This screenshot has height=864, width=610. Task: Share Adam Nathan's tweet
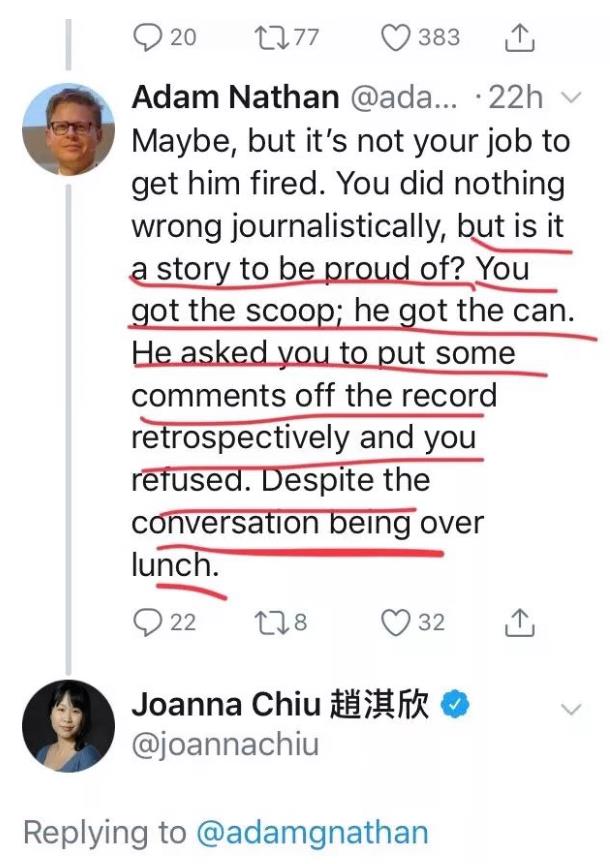point(518,624)
